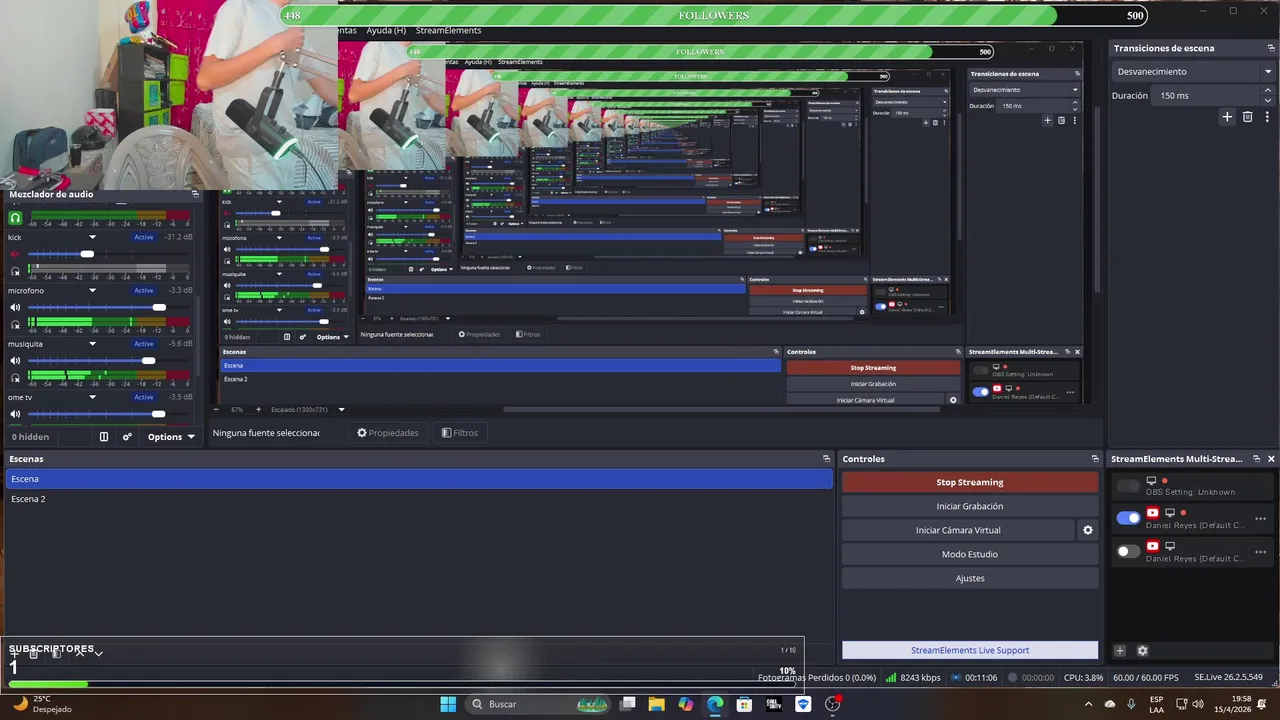Open StreamElements multi-stream settings gear

tap(1143, 651)
